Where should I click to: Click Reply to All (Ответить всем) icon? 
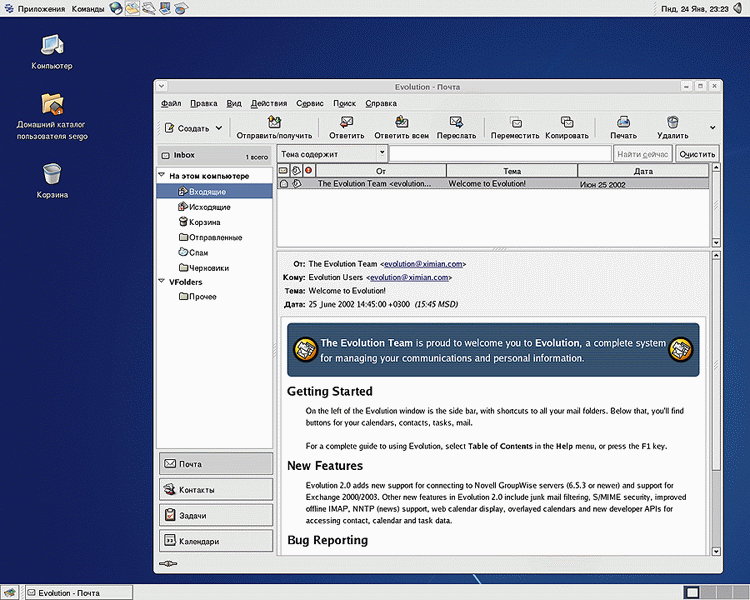pos(401,122)
